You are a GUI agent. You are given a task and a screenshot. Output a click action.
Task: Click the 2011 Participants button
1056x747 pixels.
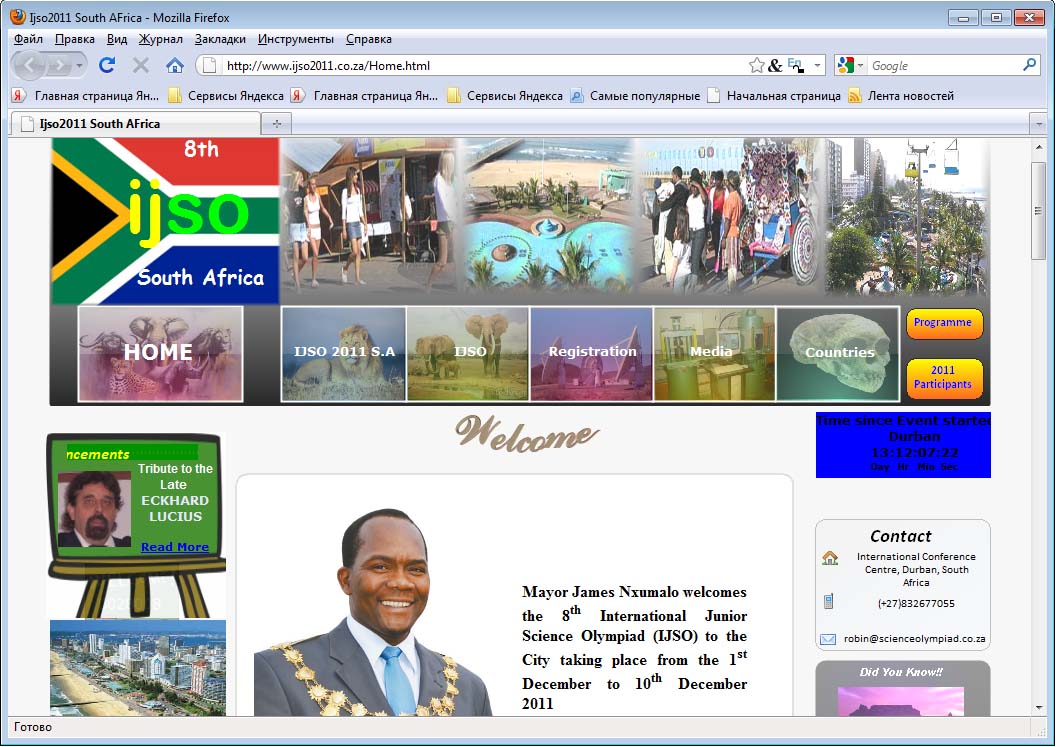(944, 378)
